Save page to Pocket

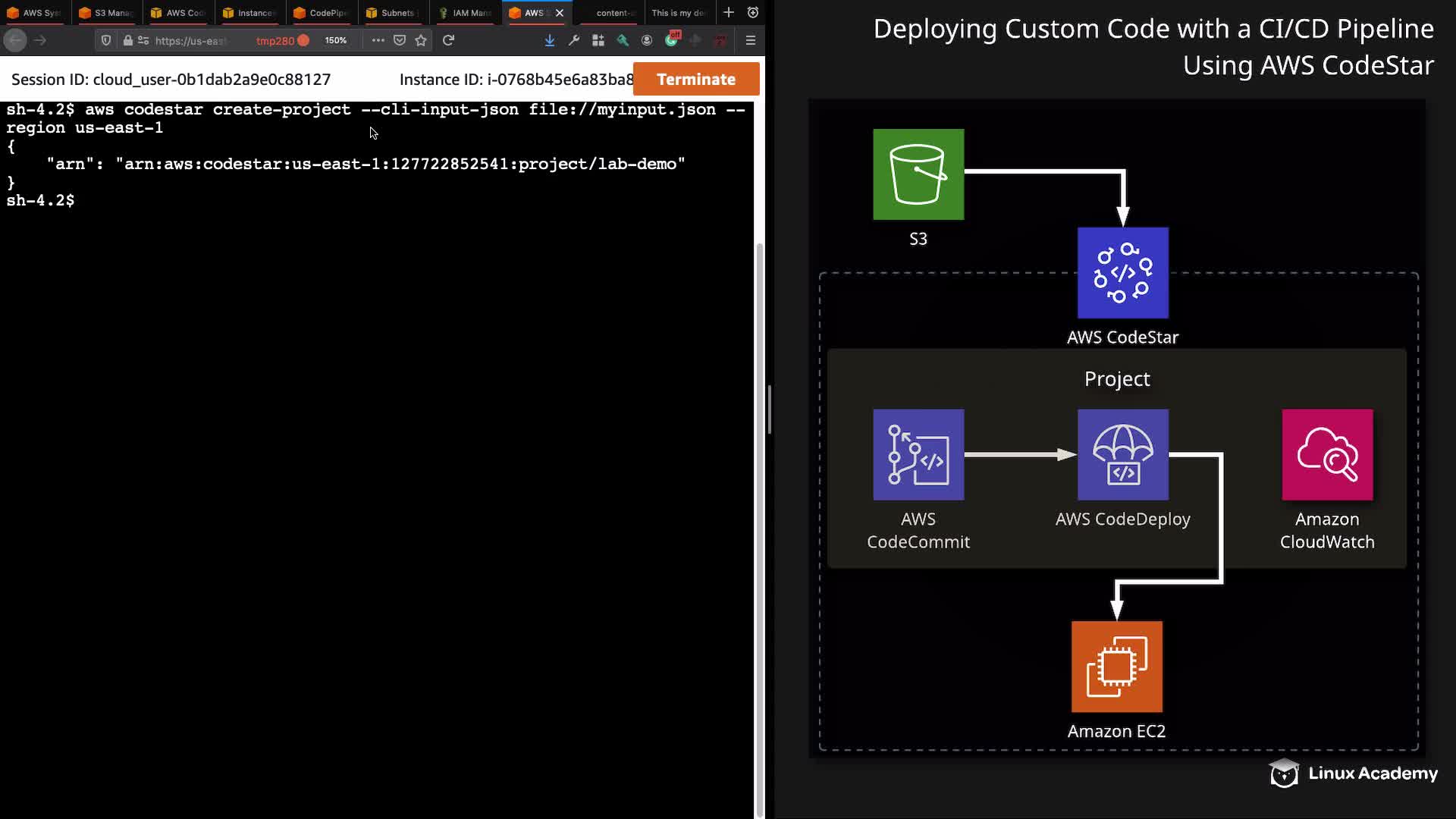point(400,40)
